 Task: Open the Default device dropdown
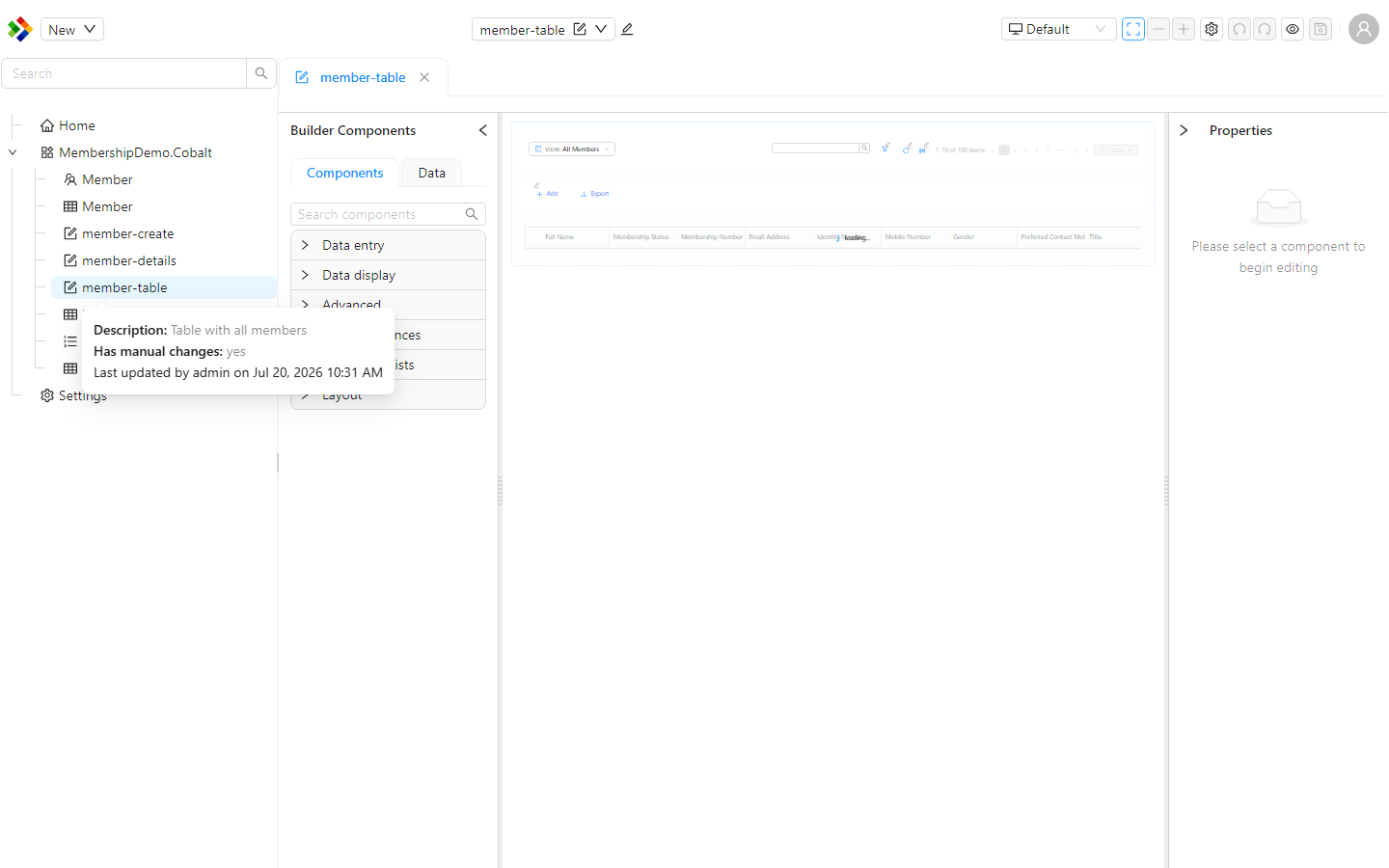(1058, 29)
